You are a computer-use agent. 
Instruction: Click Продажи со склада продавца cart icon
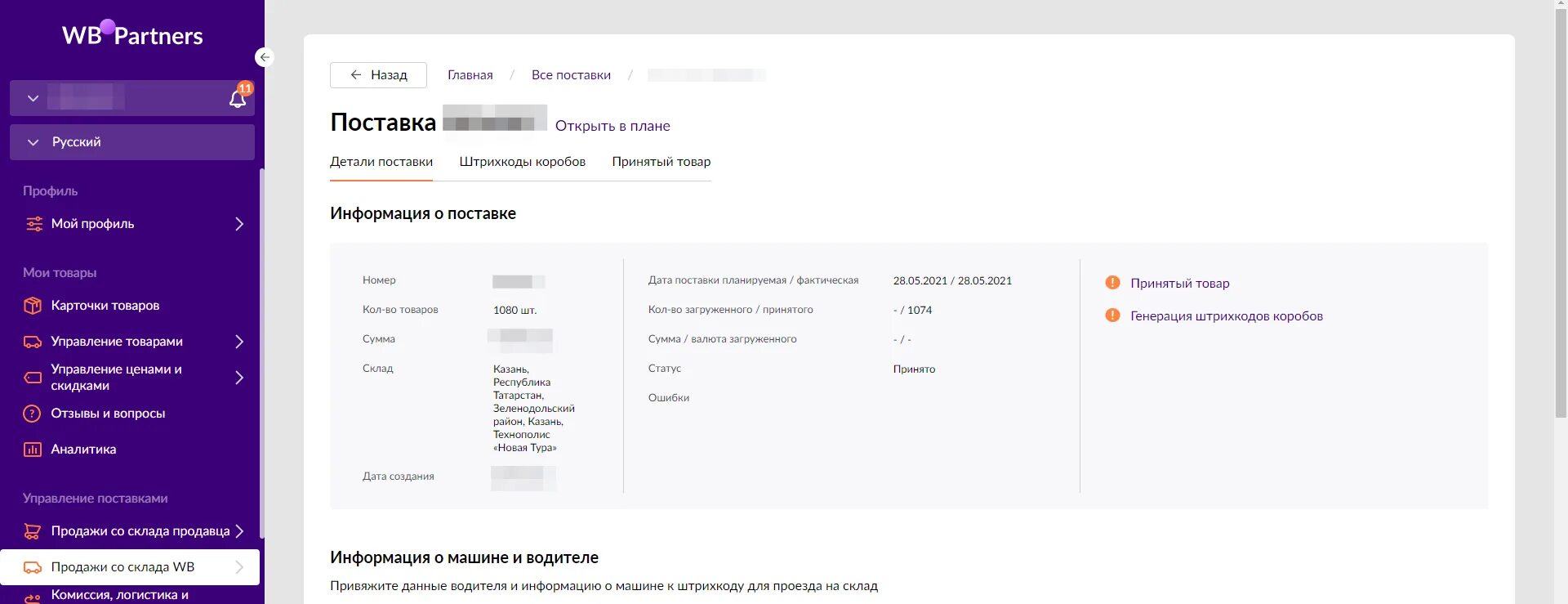(x=33, y=531)
